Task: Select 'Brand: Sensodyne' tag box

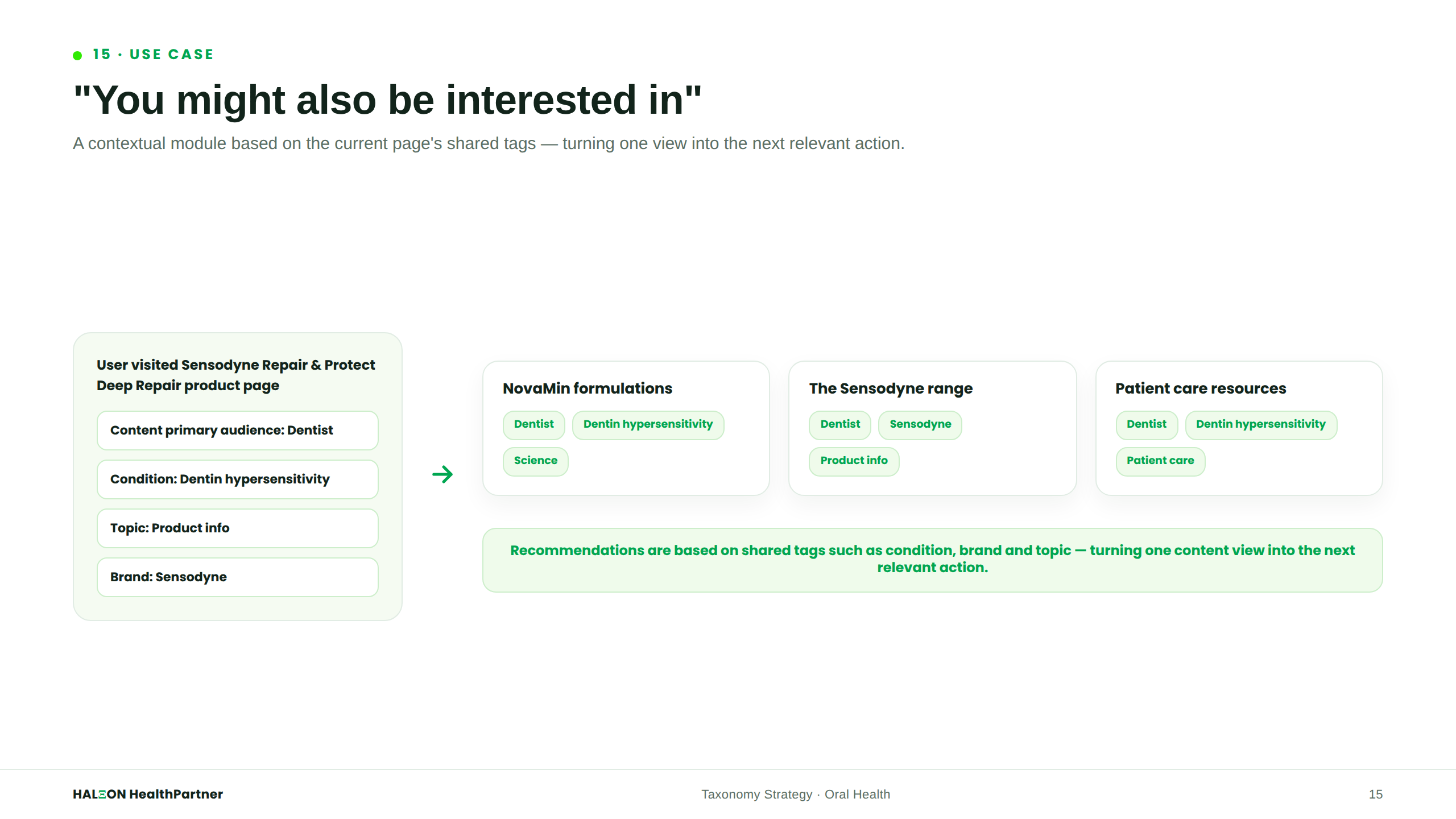Action: click(x=238, y=577)
